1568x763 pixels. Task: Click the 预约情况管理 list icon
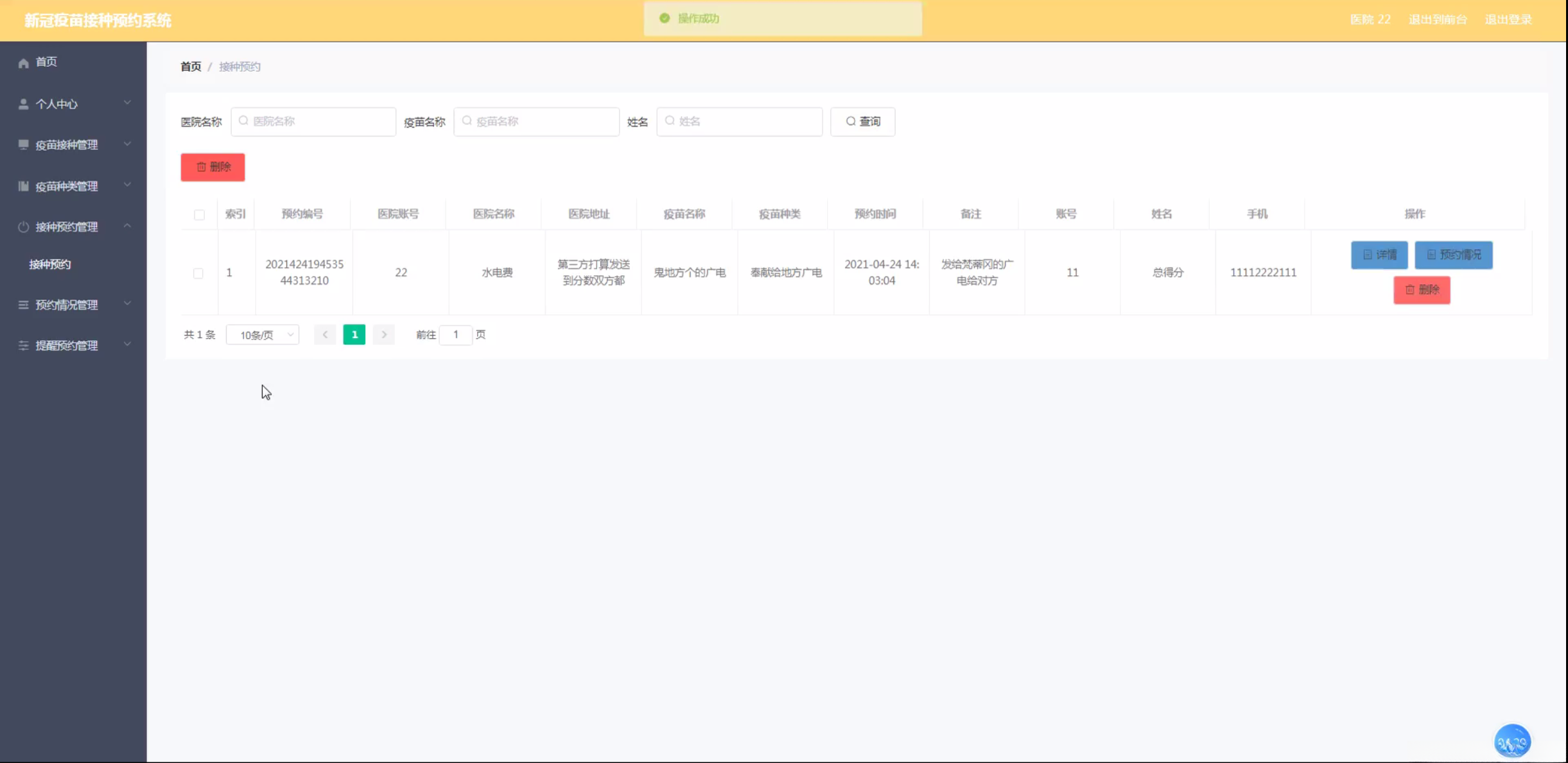[24, 305]
